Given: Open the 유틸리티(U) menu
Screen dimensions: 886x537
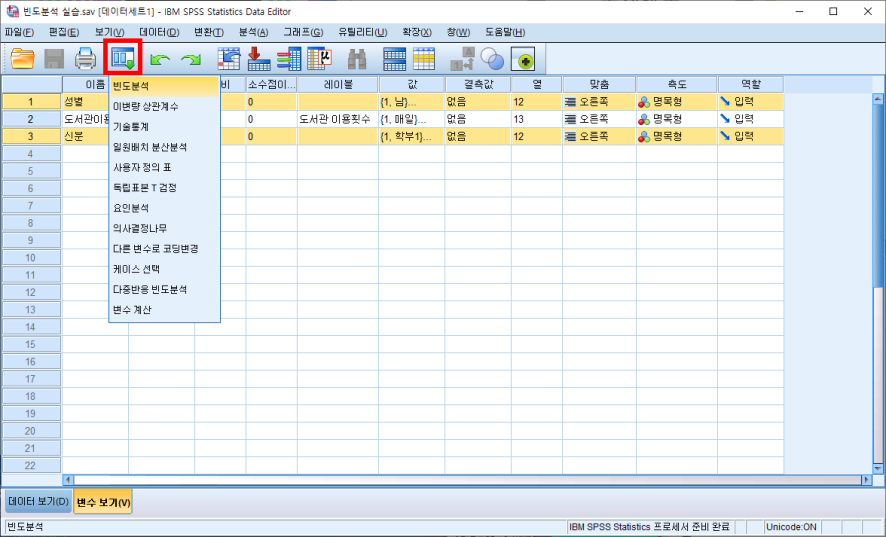Looking at the screenshot, I should (363, 32).
